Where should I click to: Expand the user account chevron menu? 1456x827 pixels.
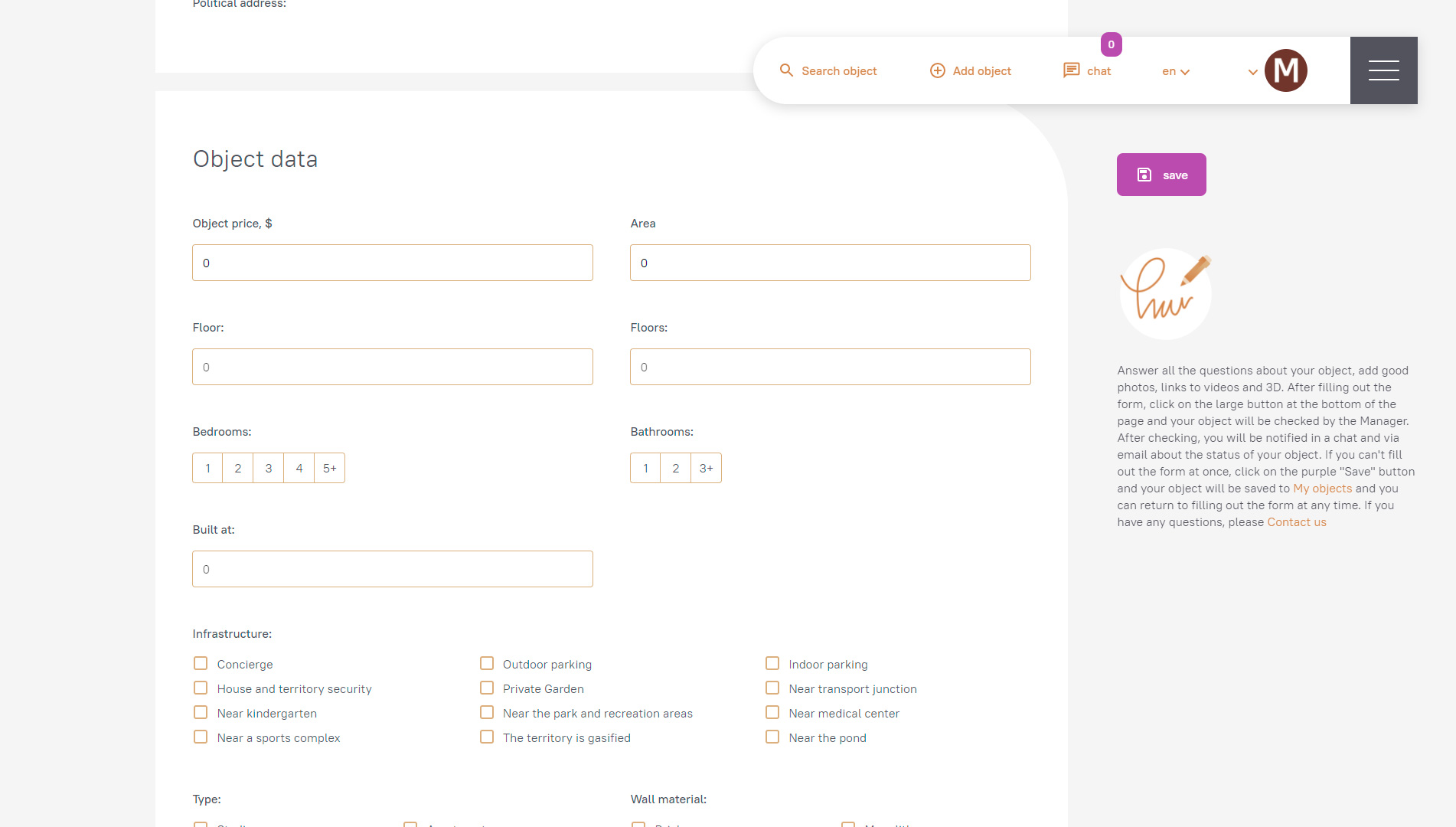click(x=1252, y=72)
